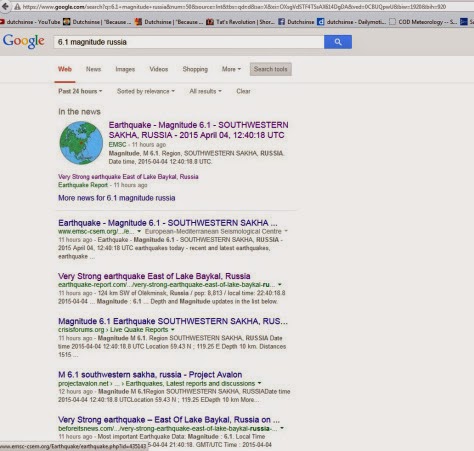Open news link Very Strong earthquake East of Lake Baykal
The image size is (474, 451).
128,177
